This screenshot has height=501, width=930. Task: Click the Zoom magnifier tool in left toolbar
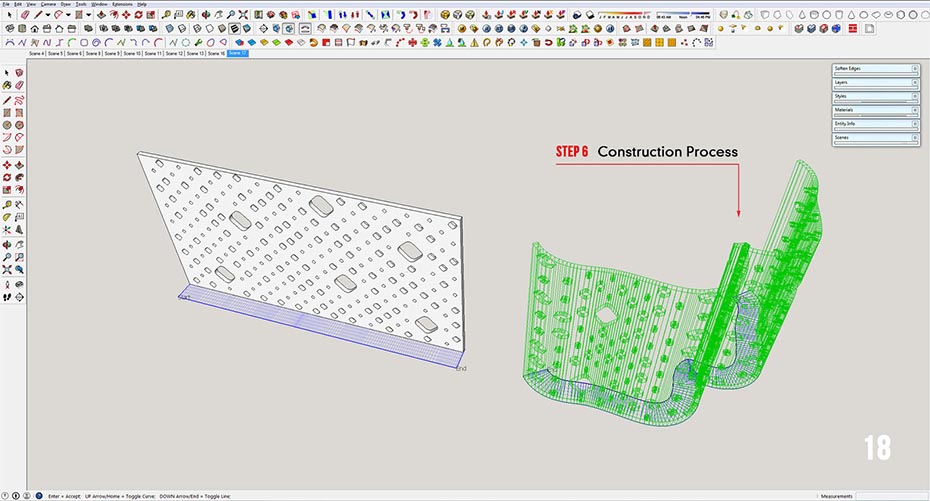7,256
